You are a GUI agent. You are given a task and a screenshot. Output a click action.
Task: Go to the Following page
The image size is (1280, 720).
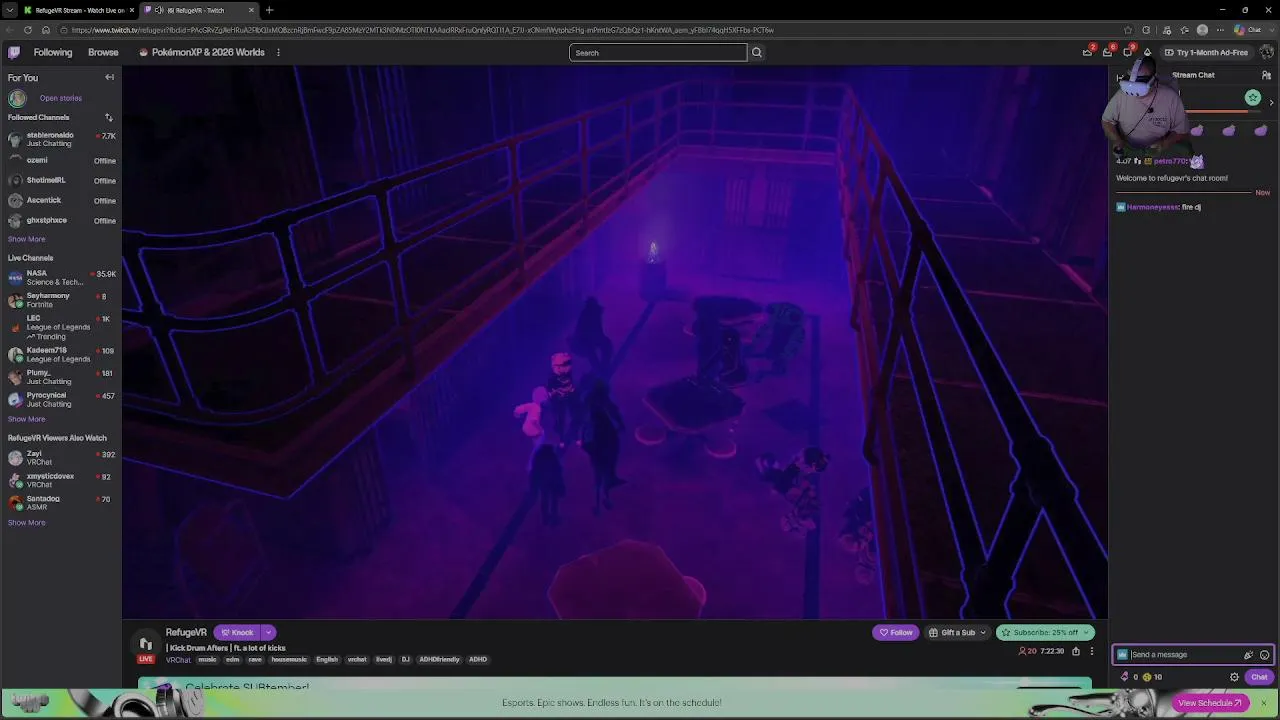pyautogui.click(x=53, y=52)
